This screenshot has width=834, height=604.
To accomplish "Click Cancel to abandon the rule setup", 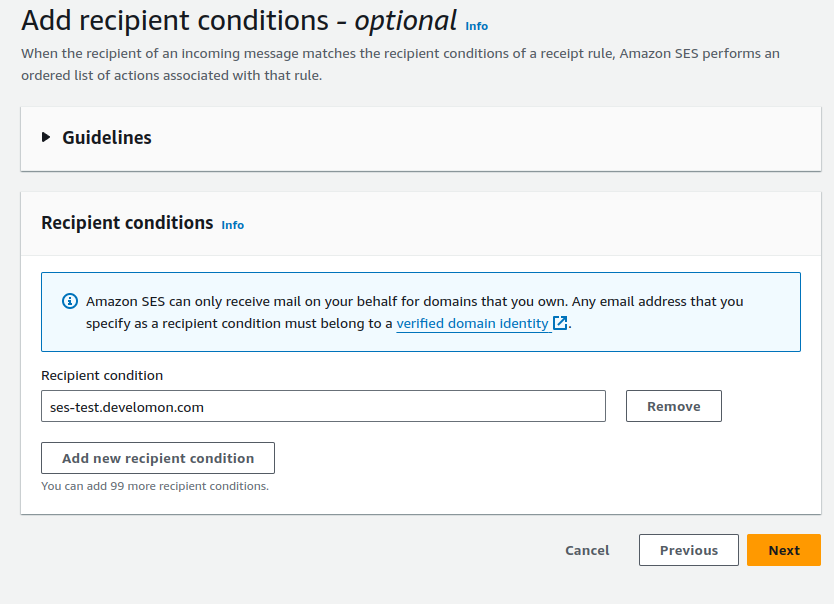I will [x=586, y=550].
